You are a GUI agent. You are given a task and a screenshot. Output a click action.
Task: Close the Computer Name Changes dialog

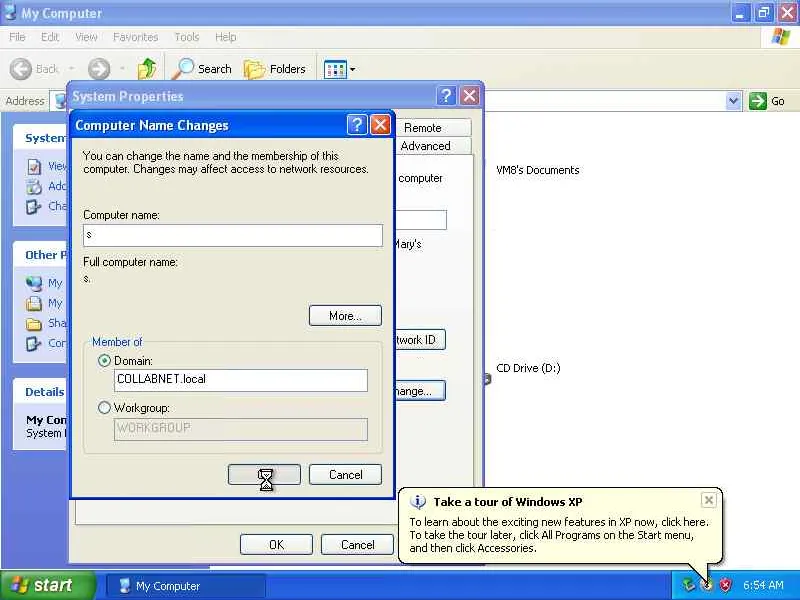tap(380, 124)
